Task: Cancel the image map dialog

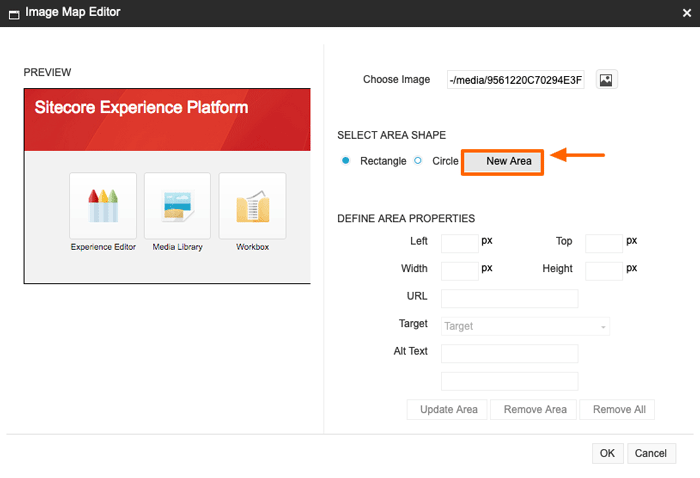Action: click(x=650, y=453)
